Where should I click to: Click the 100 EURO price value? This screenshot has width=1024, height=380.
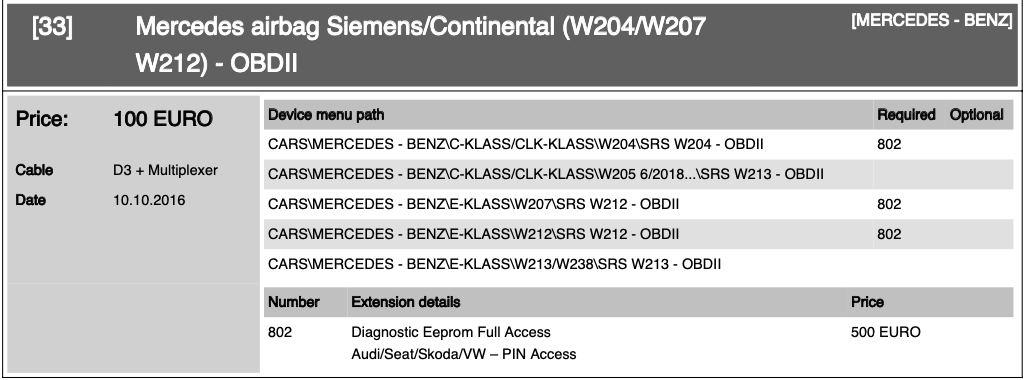coord(163,119)
